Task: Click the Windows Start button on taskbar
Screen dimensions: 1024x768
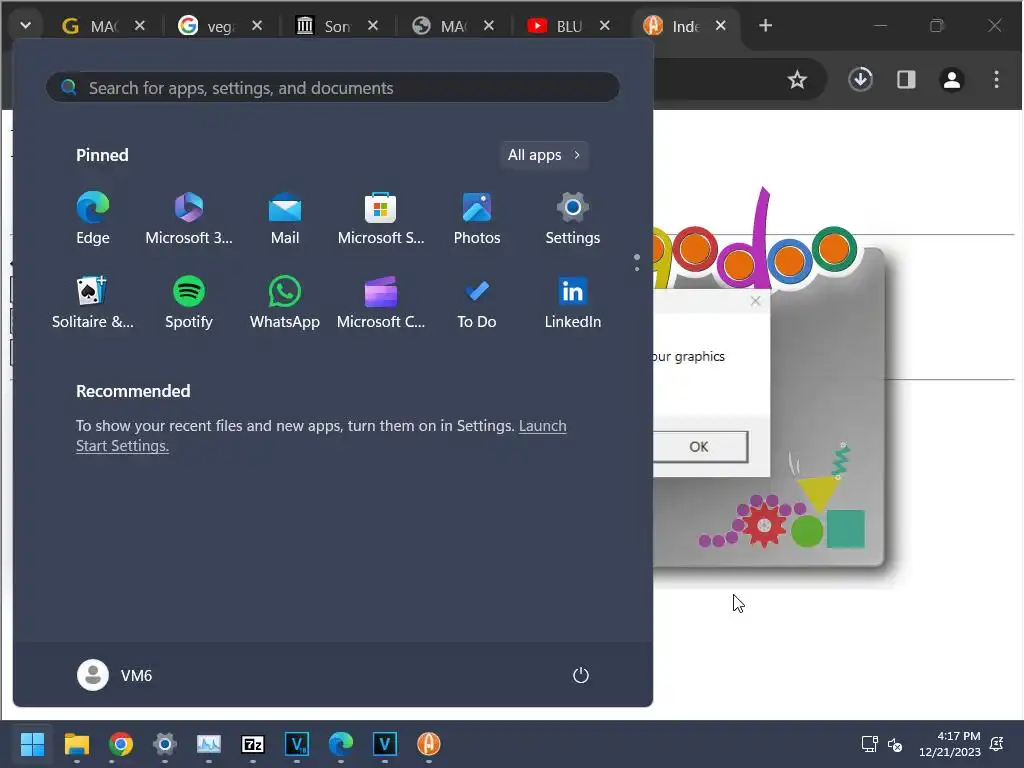Action: point(32,744)
